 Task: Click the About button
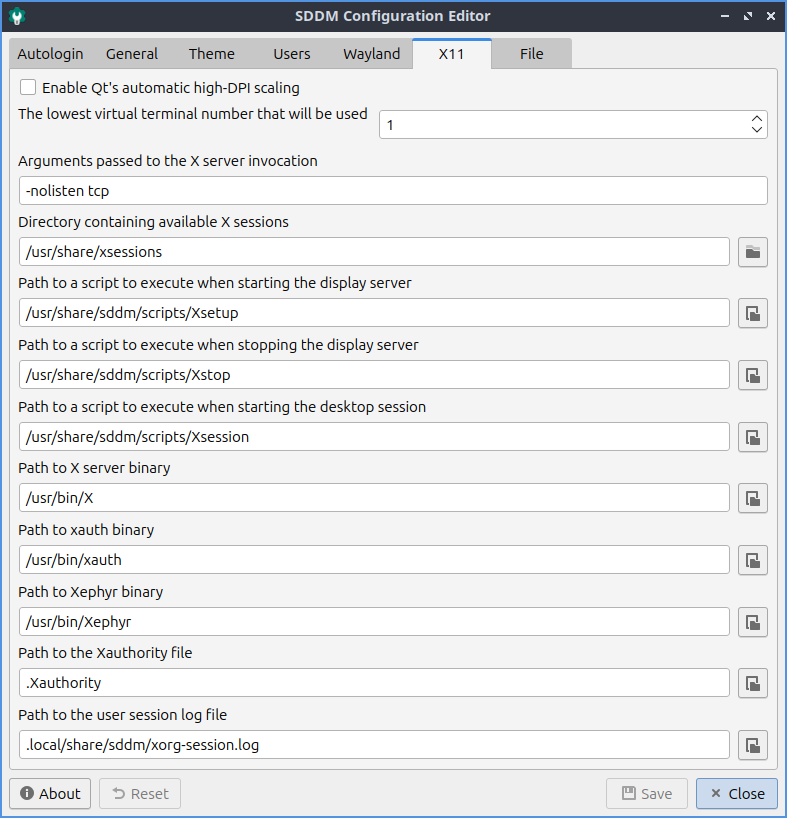50,794
